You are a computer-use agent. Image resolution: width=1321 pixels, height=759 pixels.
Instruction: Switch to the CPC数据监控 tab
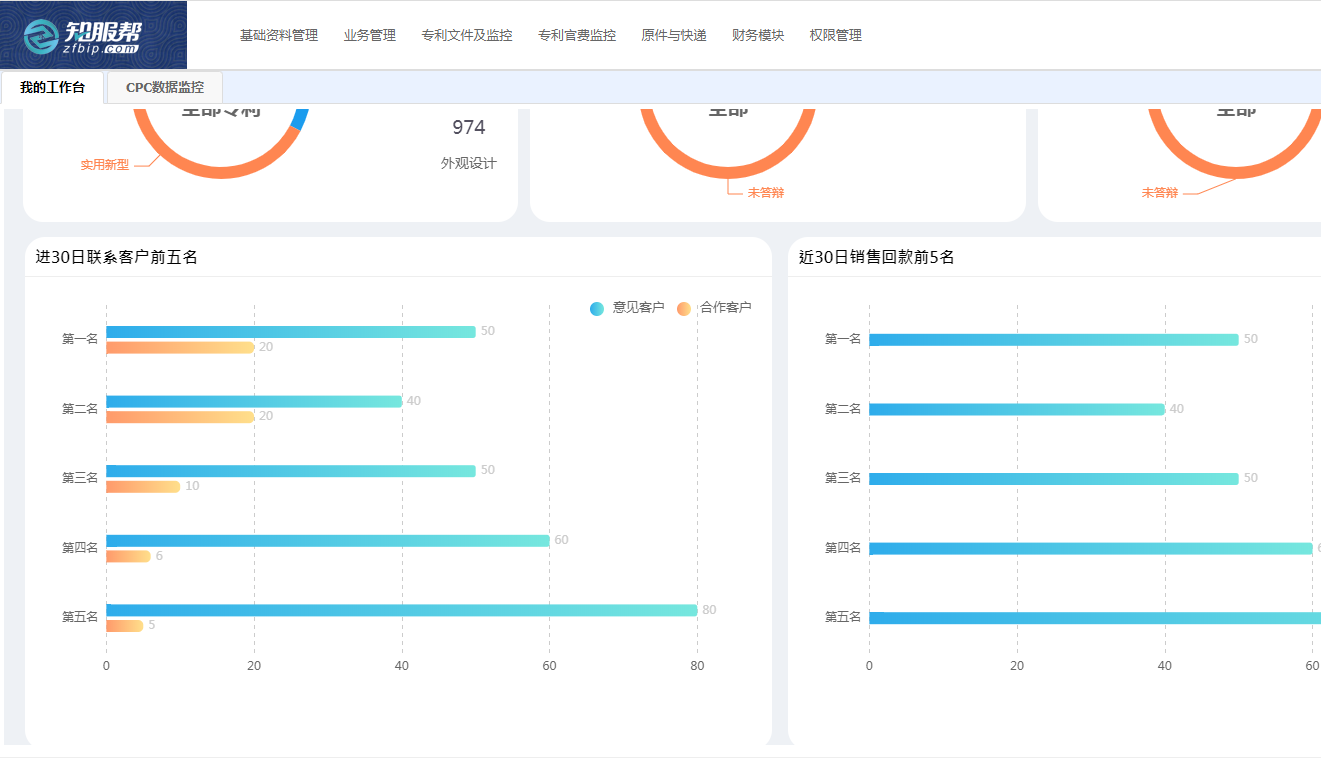point(164,88)
